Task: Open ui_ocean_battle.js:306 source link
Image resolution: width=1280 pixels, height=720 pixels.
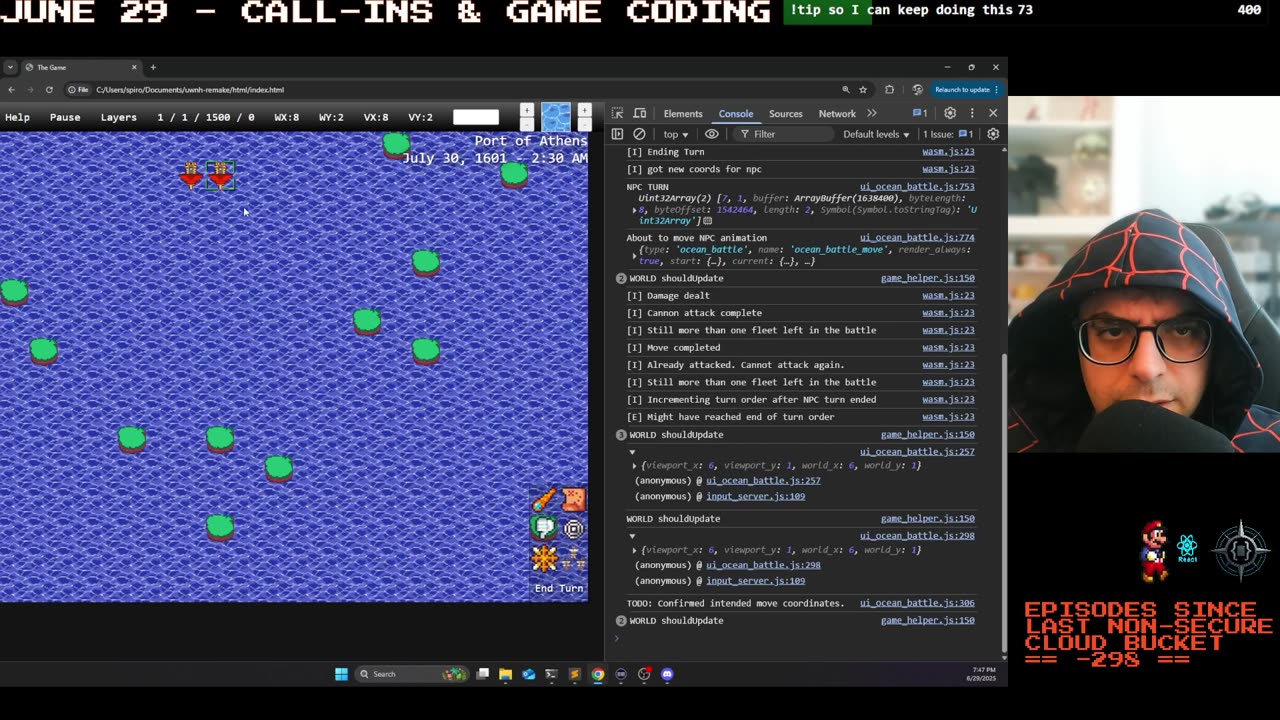Action: 917,603
